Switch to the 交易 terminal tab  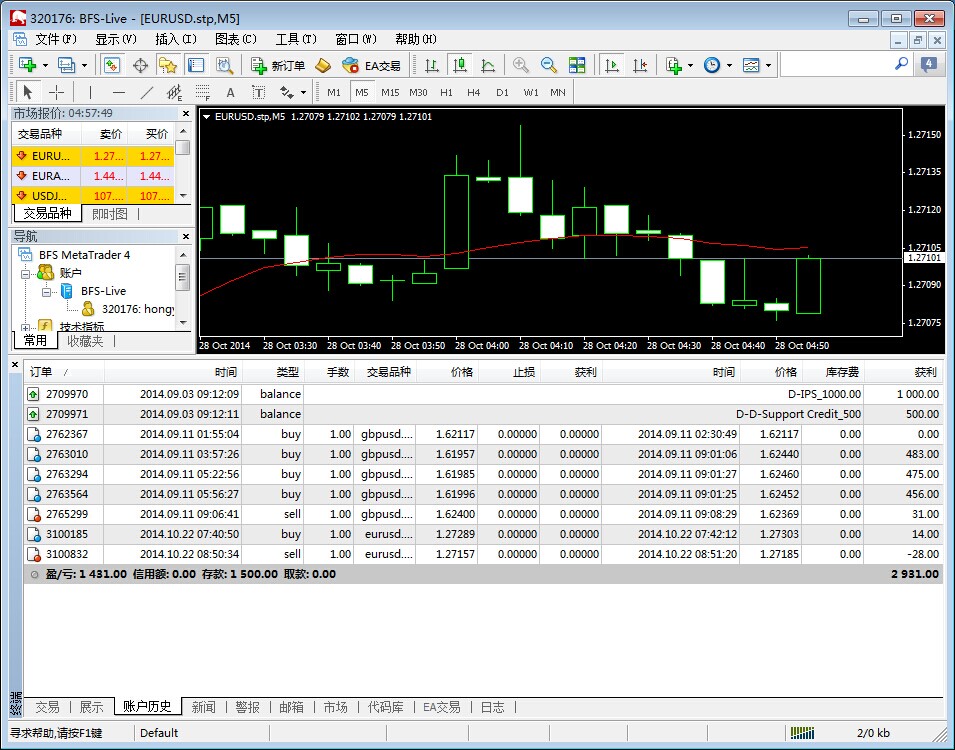click(x=47, y=707)
